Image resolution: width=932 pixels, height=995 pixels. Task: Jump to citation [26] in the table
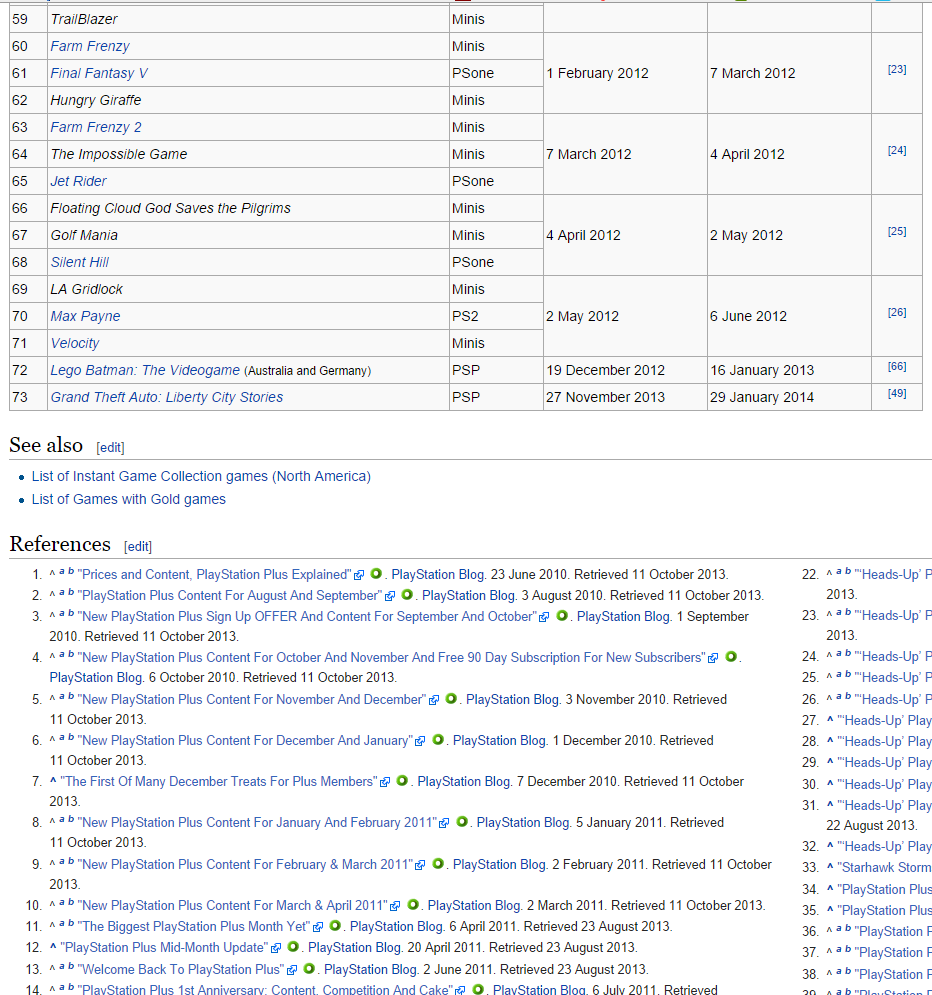coord(896,312)
